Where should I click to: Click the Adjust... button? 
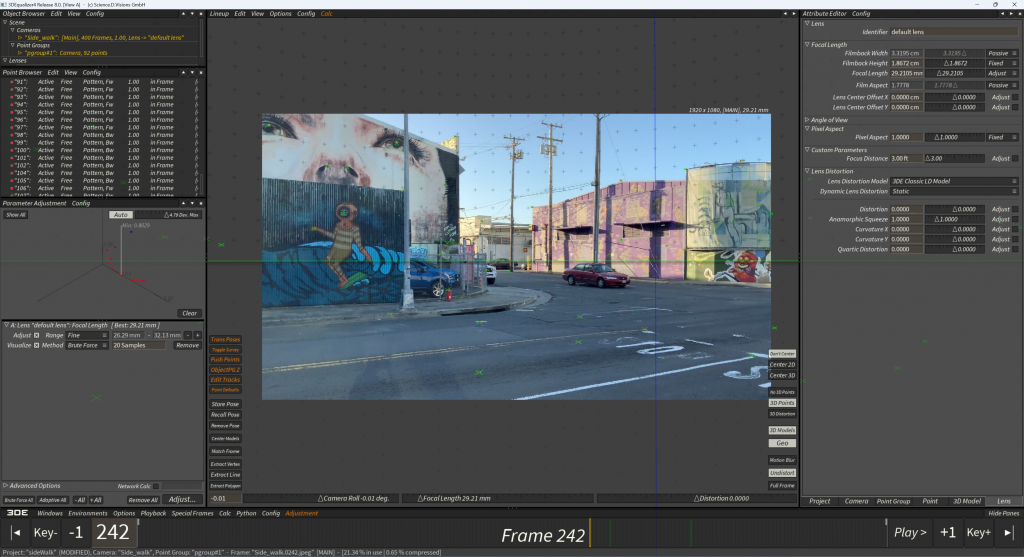pos(182,500)
